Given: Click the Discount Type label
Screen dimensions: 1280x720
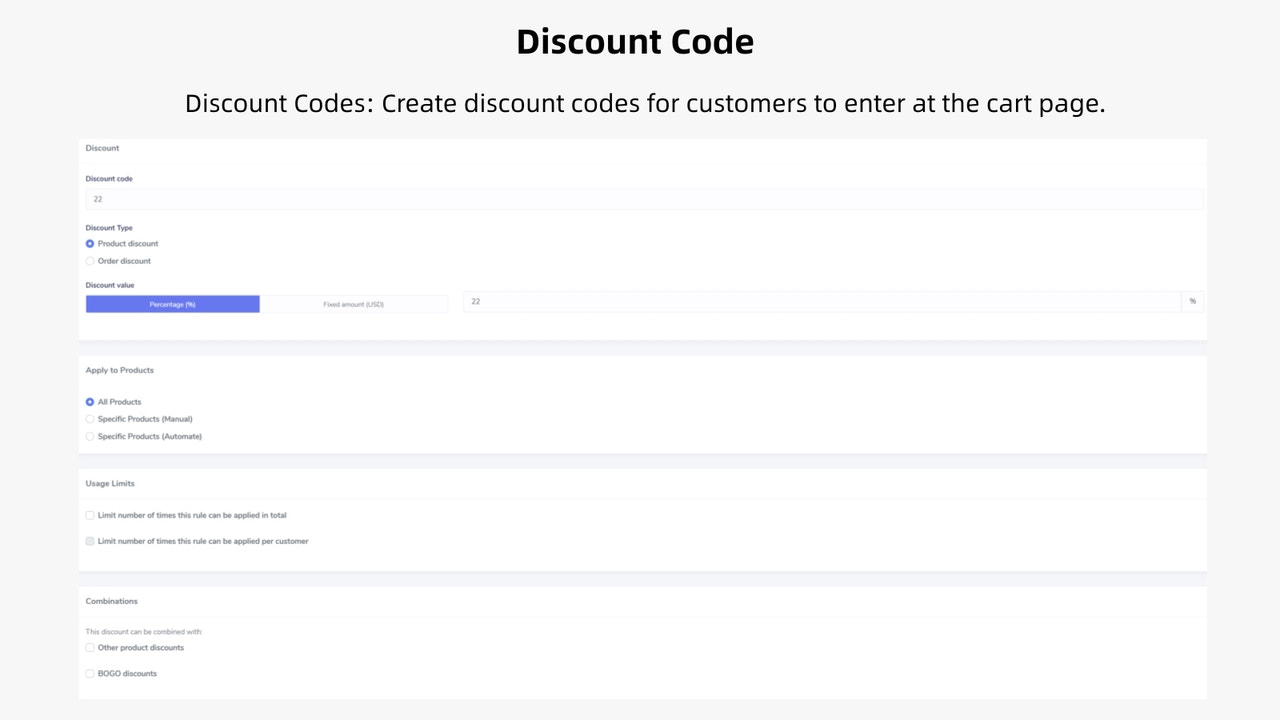Looking at the screenshot, I should [108, 227].
